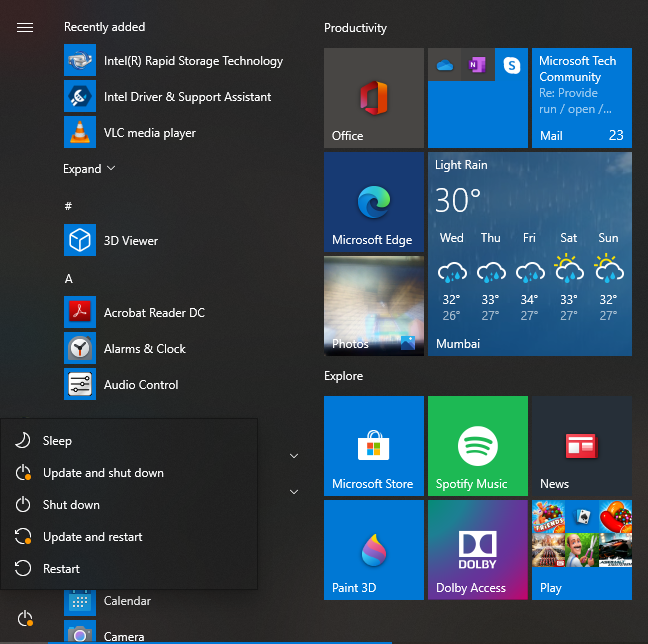The width and height of the screenshot is (648, 644).
Task: Choose Shut down from the power menu
Action: (129, 504)
